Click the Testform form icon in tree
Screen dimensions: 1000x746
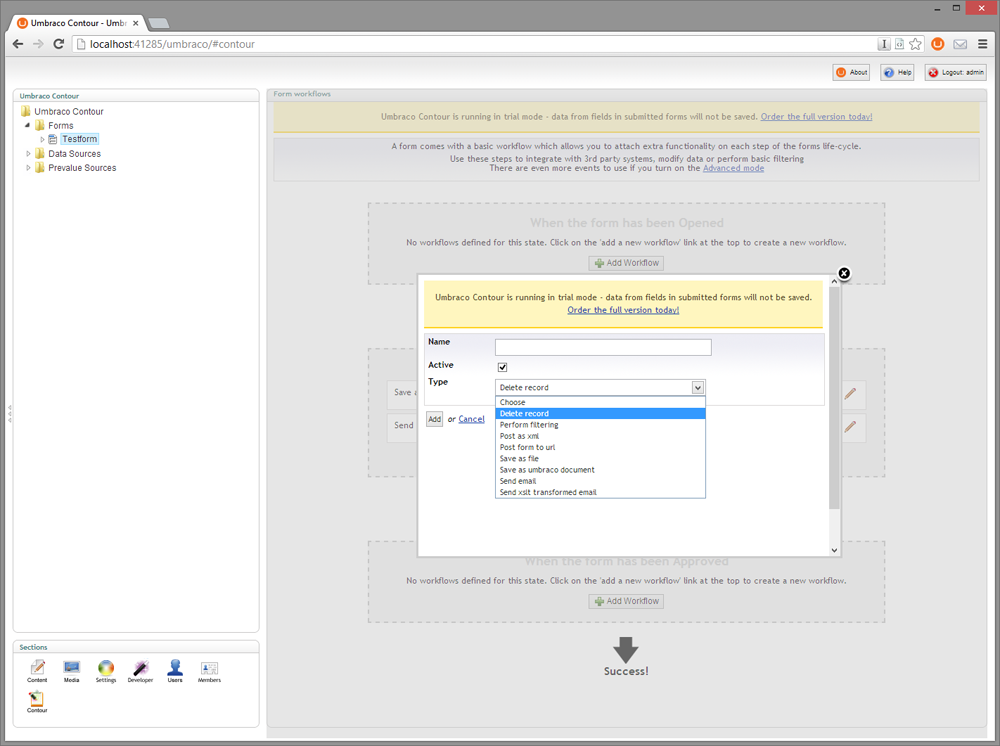tap(53, 139)
